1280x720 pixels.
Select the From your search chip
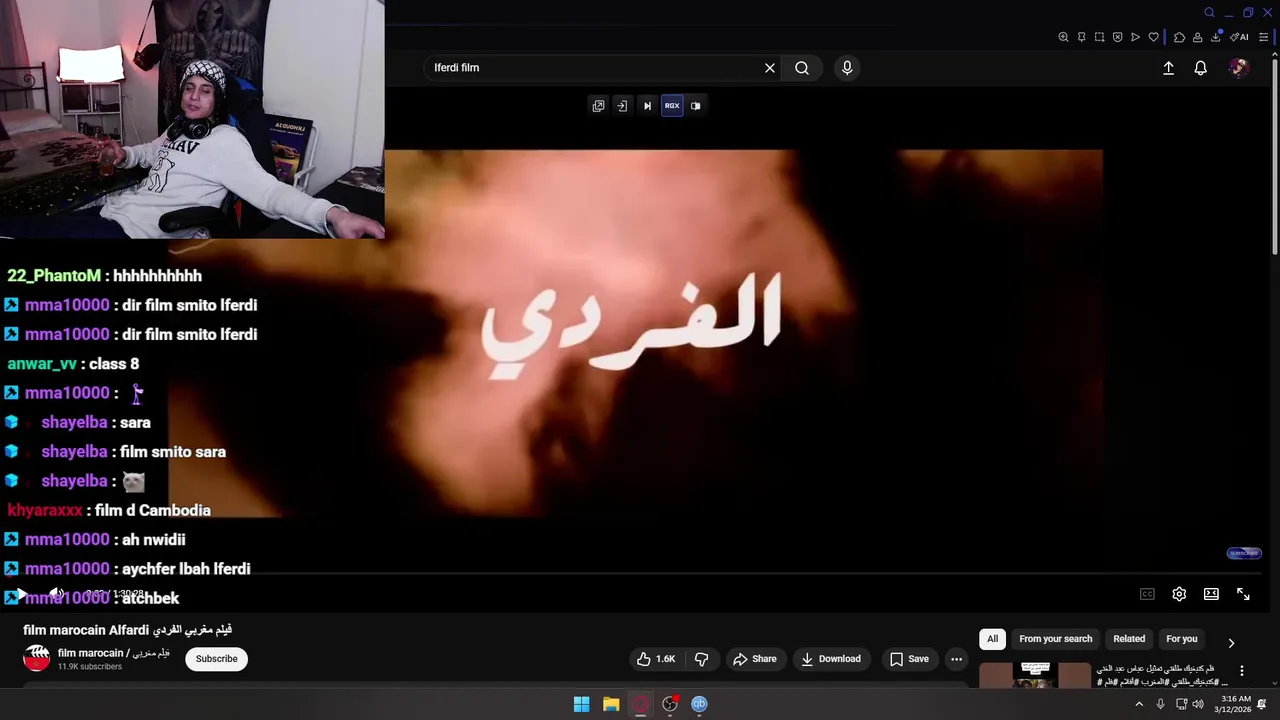click(1056, 639)
